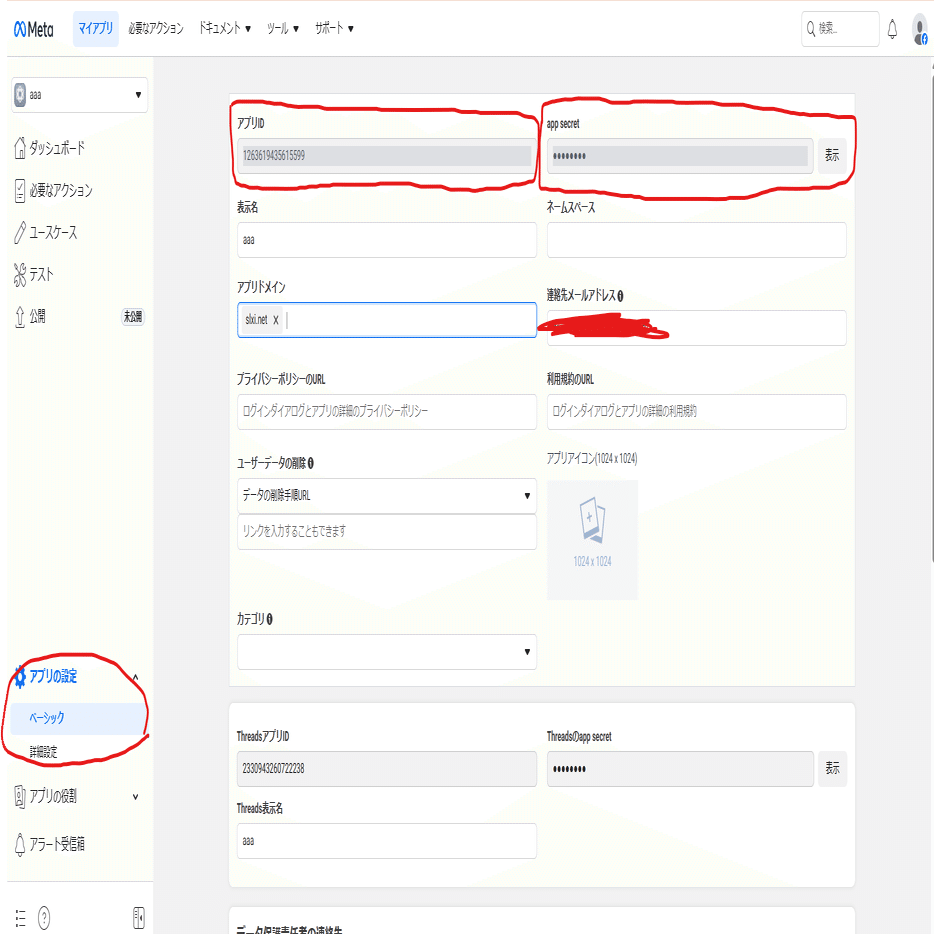The height and width of the screenshot is (934, 934).
Task: Click the リンクを入力 data deletion field
Action: pyautogui.click(x=387, y=531)
